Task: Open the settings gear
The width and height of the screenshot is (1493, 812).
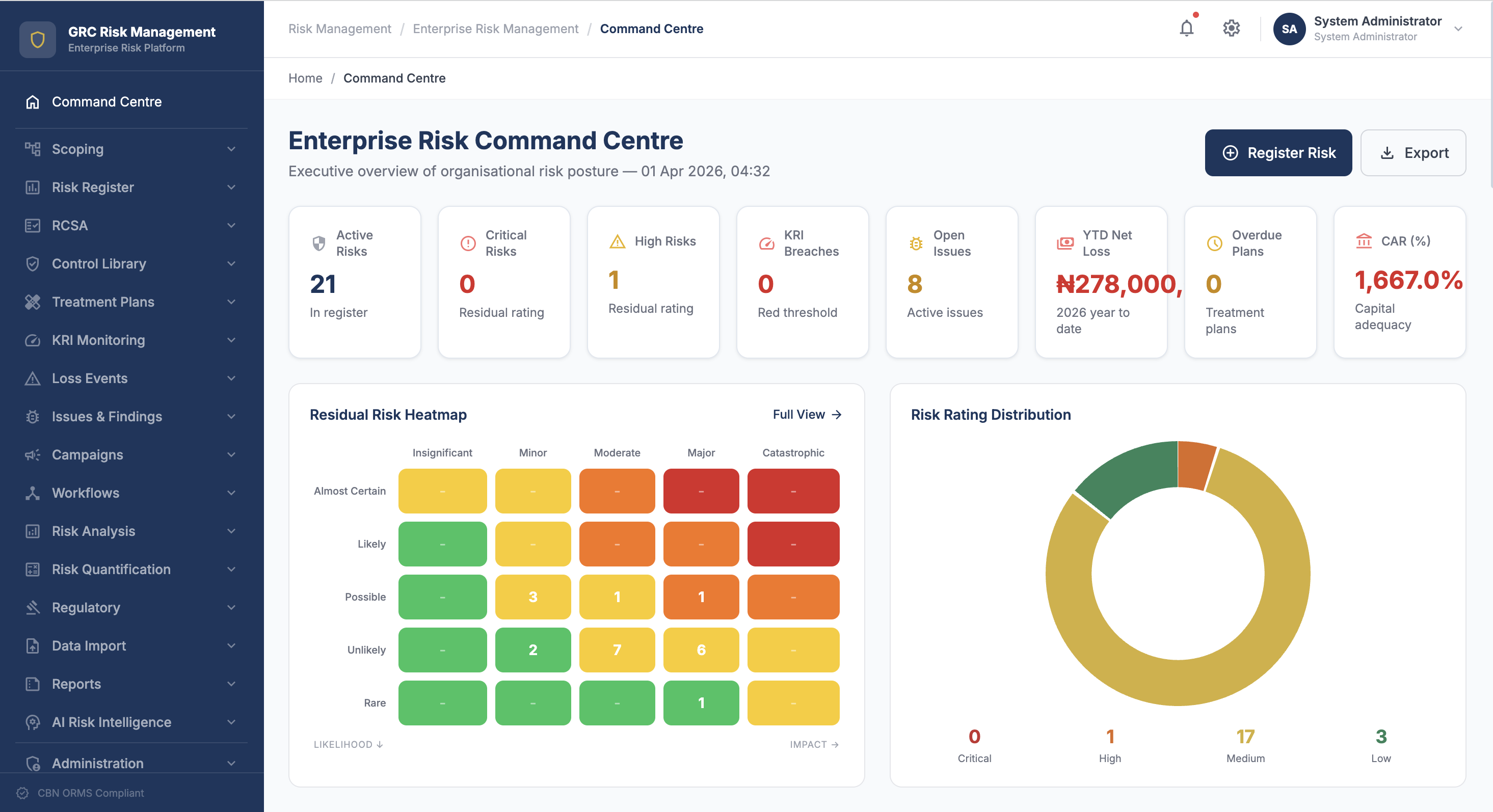Action: pos(1231,28)
